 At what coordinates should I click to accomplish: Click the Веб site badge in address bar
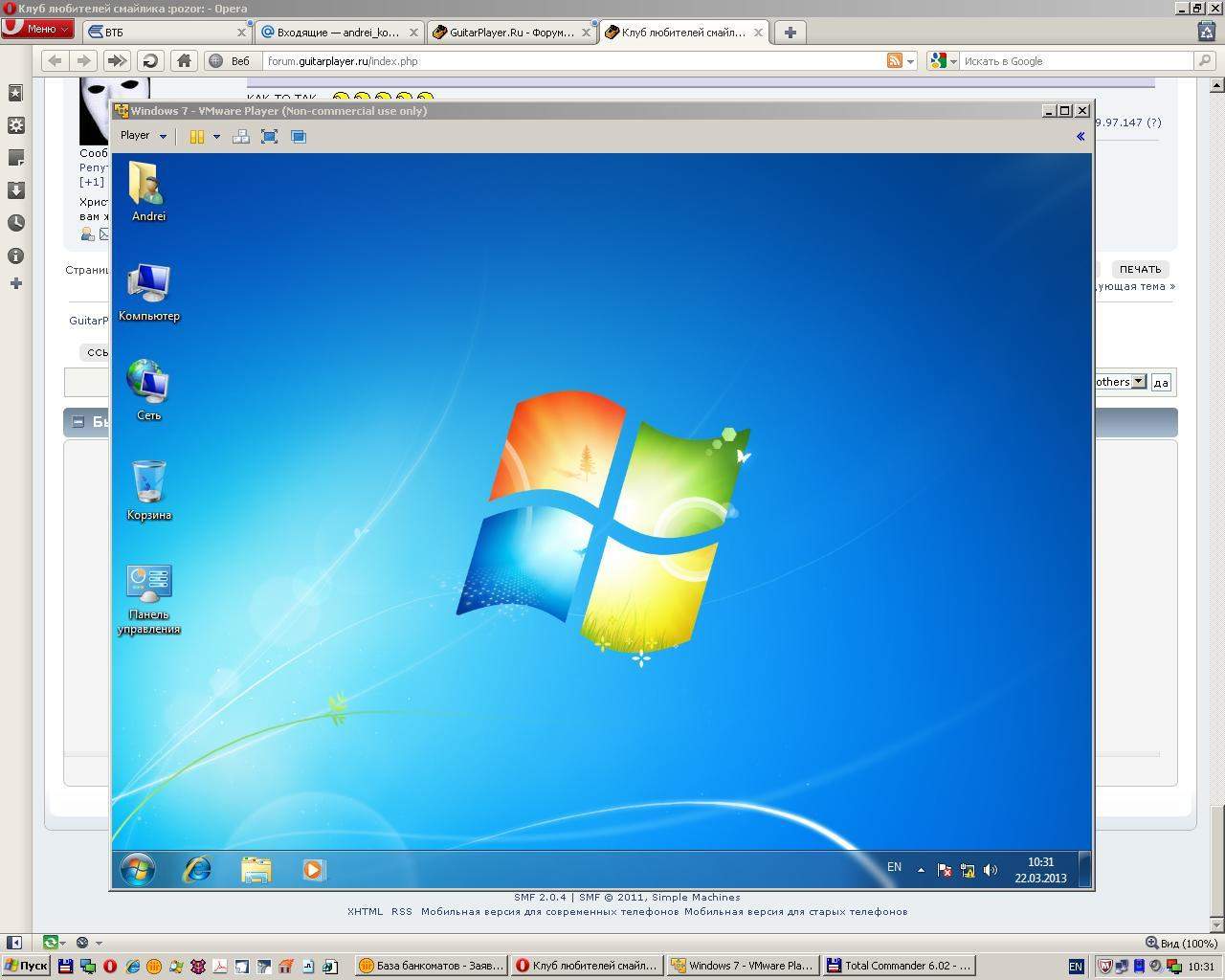230,60
